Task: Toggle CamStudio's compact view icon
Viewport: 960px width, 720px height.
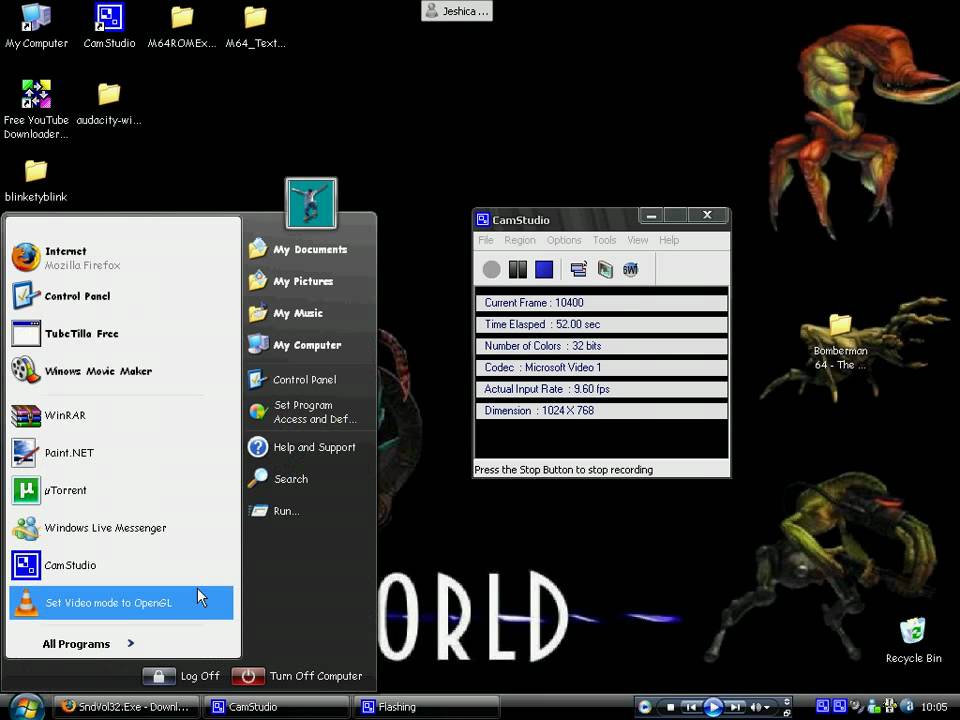Action: click(579, 269)
